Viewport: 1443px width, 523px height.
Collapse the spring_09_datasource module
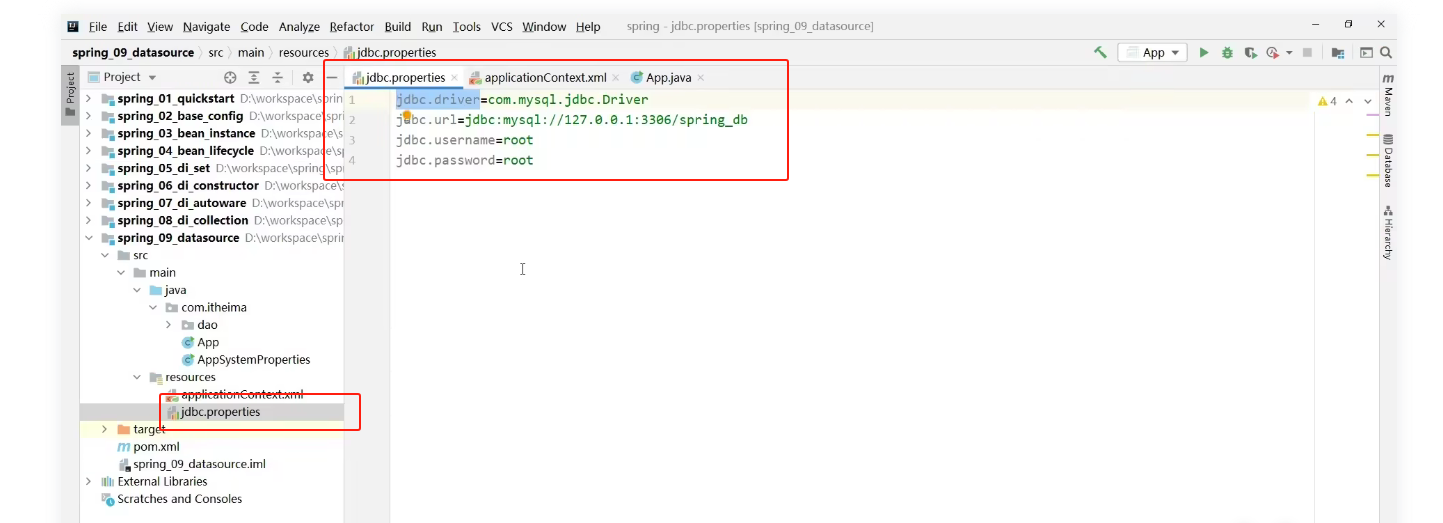pos(88,238)
